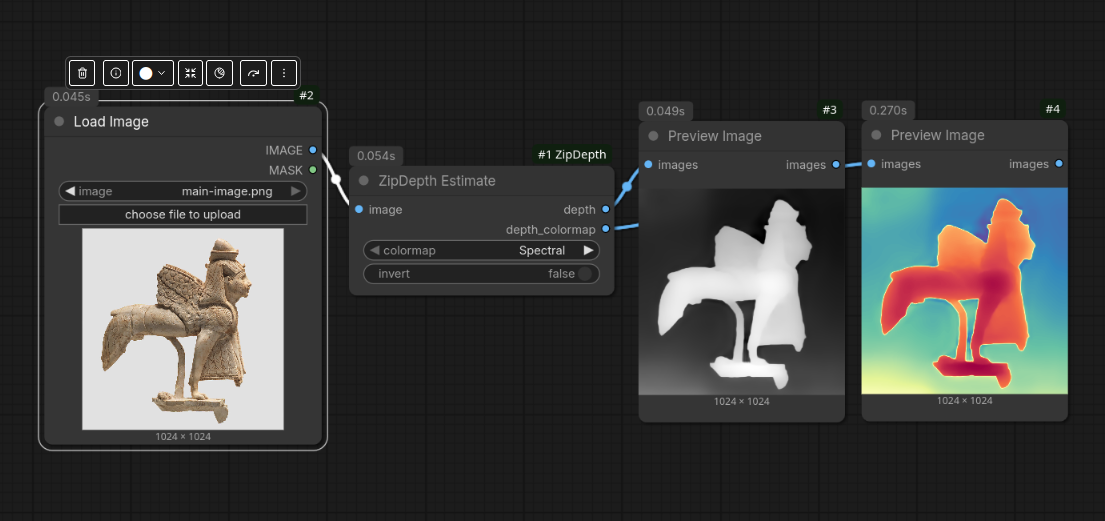Click the green MASK output slot
1105x521 pixels.
[313, 170]
